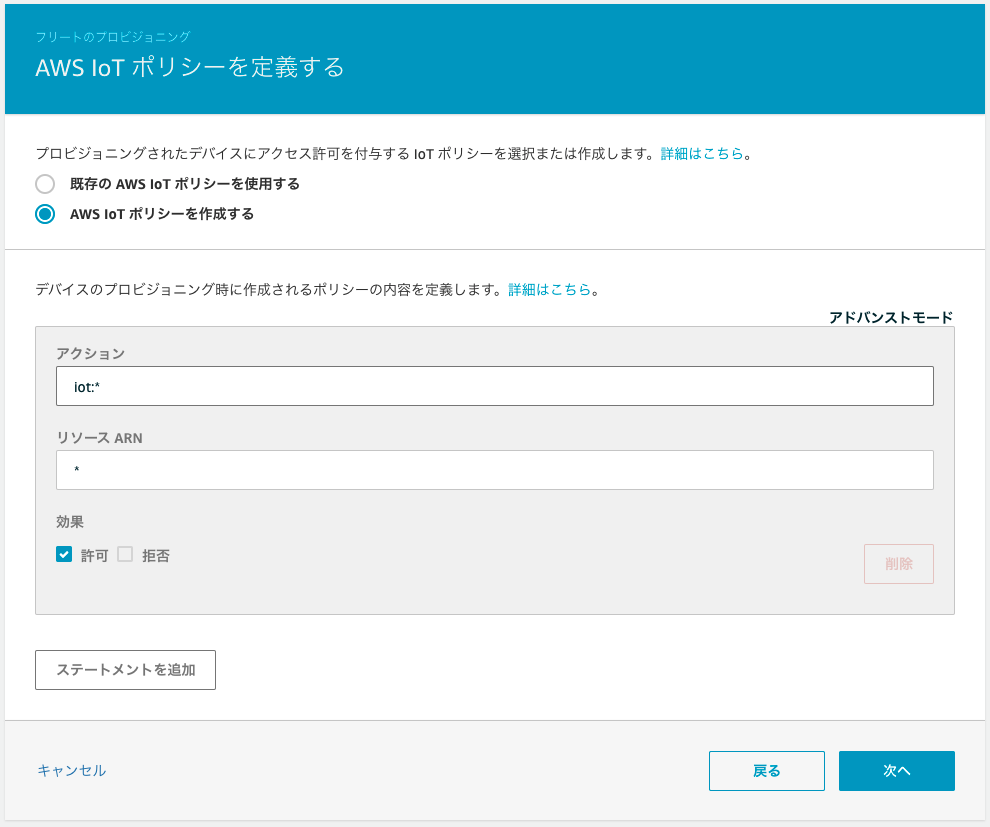Click the 削除 button on the statement
The width and height of the screenshot is (990, 827).
(x=897, y=563)
